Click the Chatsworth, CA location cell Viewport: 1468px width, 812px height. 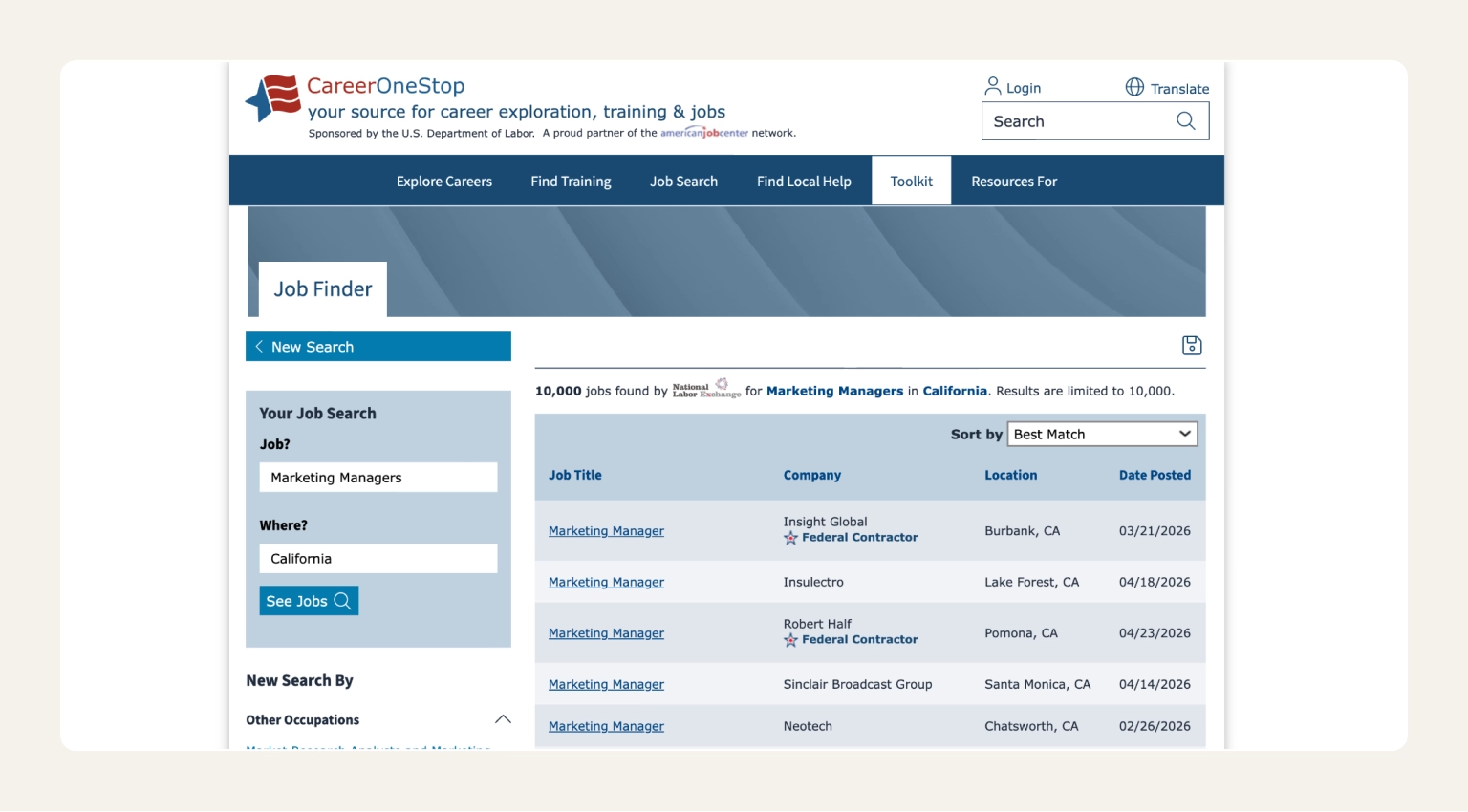coord(1031,726)
